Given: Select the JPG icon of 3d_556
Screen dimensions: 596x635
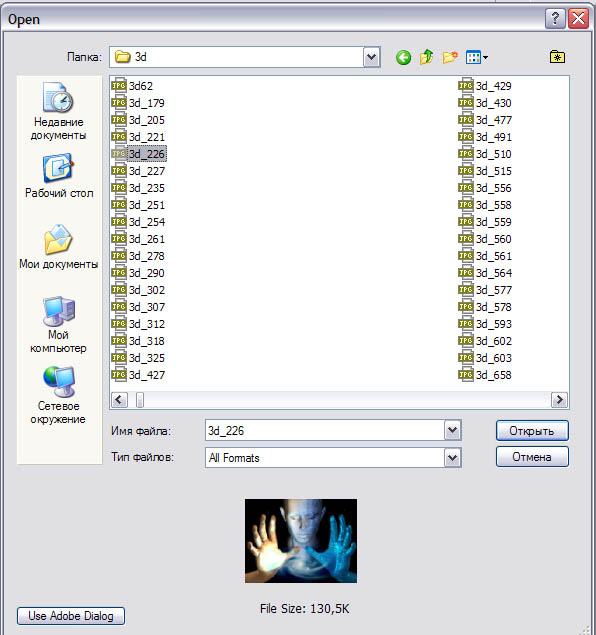Looking at the screenshot, I should coord(466,188).
